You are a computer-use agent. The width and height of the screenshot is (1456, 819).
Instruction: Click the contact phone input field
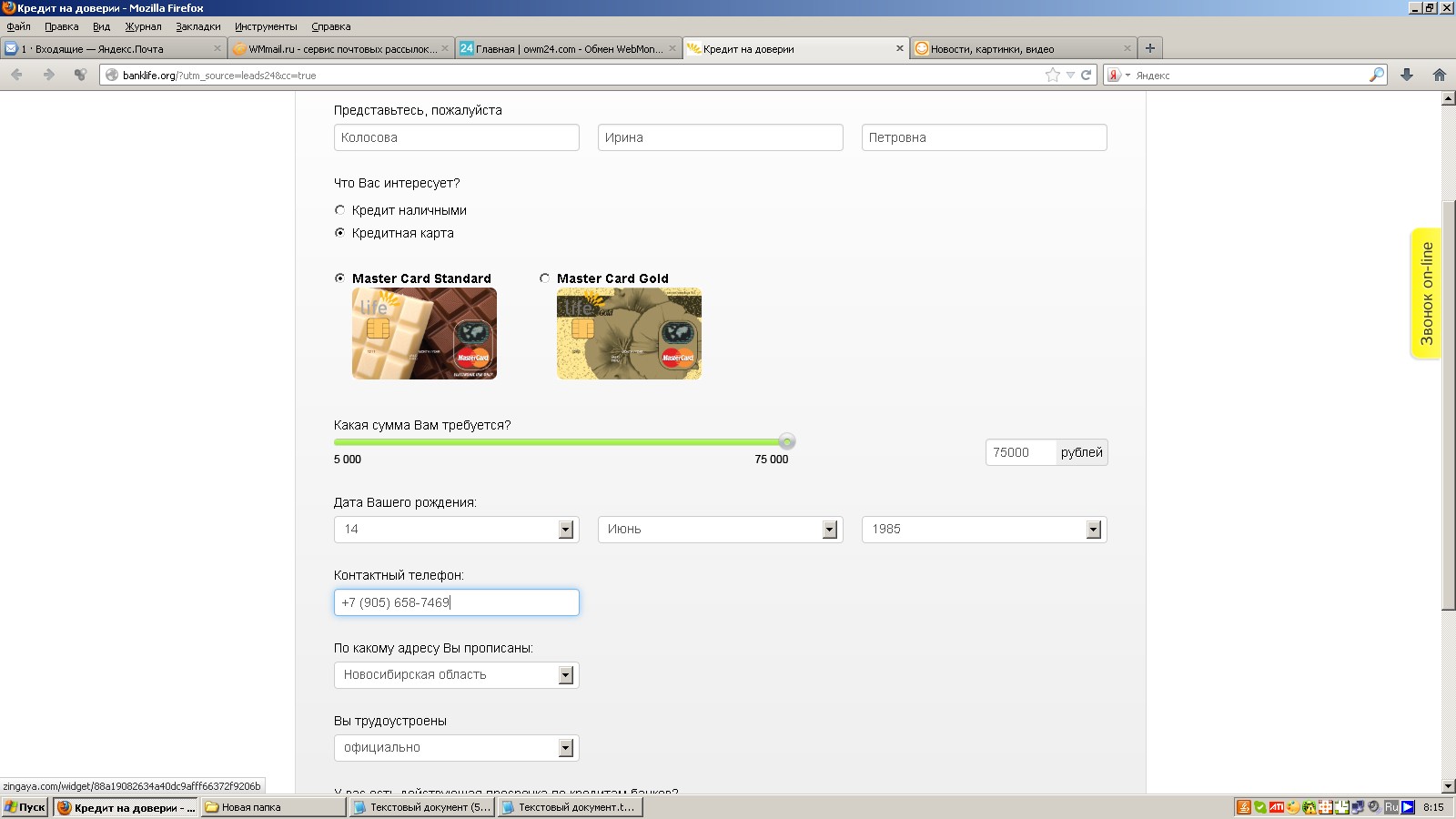(x=456, y=602)
